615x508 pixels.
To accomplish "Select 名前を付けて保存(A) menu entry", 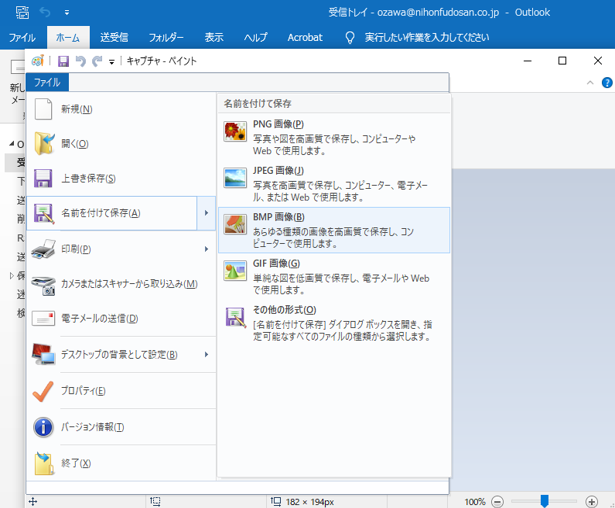I will click(x=111, y=213).
